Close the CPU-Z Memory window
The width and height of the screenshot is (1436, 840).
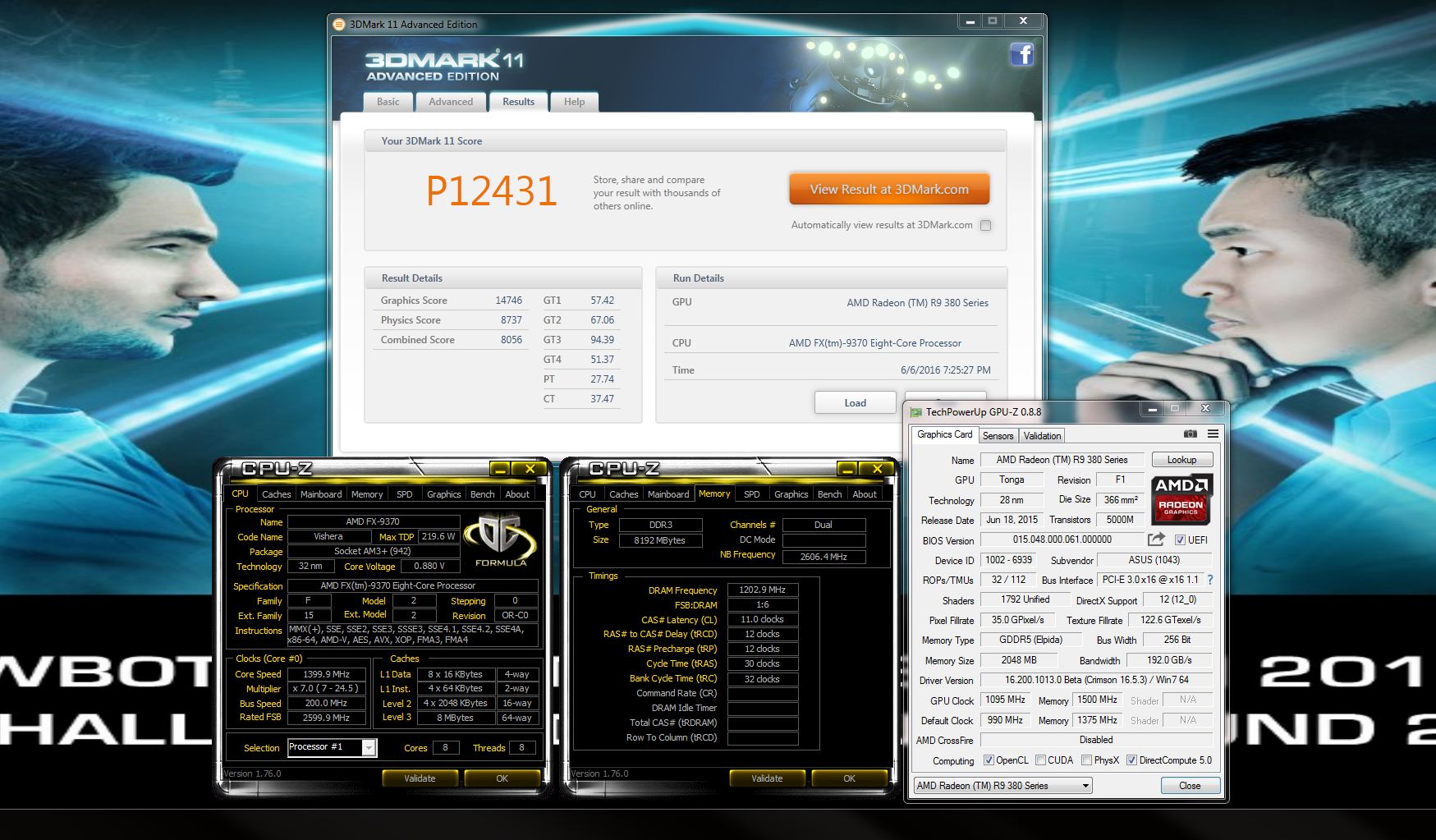click(878, 469)
